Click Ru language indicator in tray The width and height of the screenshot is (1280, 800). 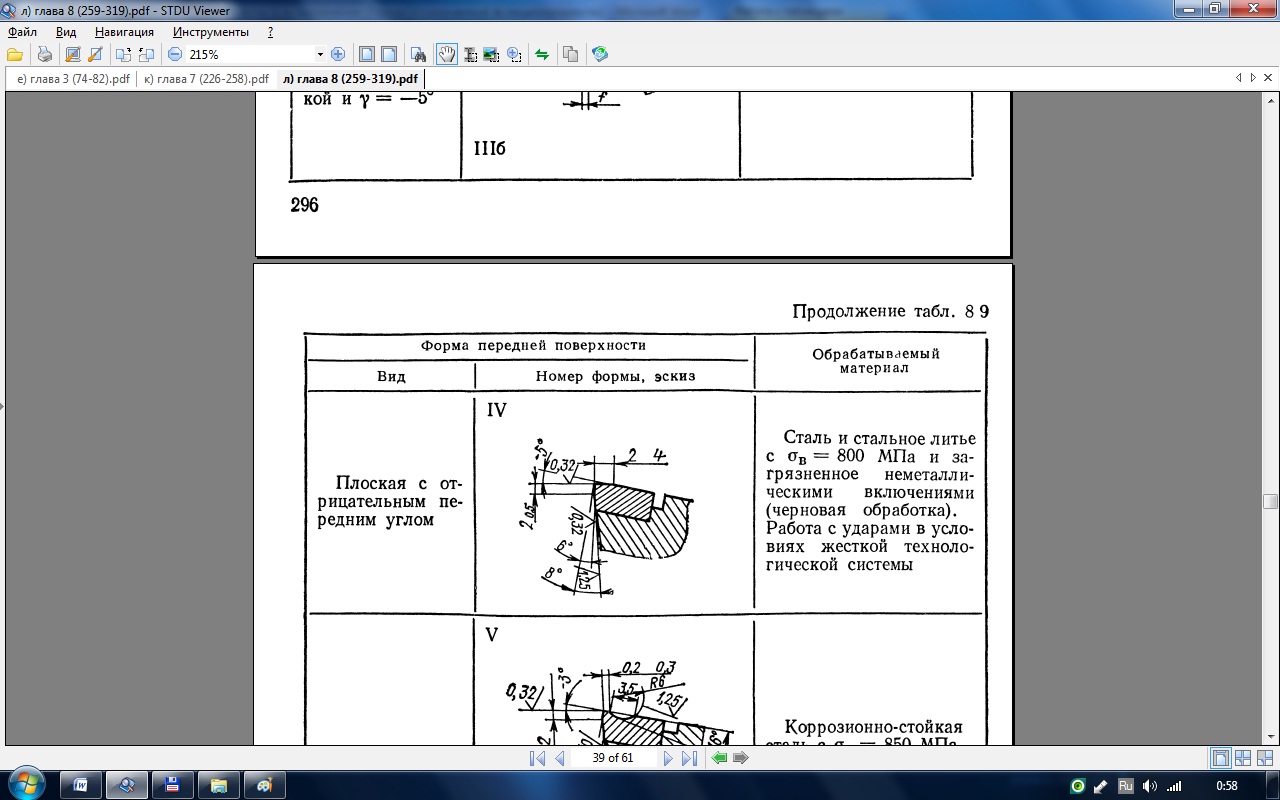point(1125,786)
